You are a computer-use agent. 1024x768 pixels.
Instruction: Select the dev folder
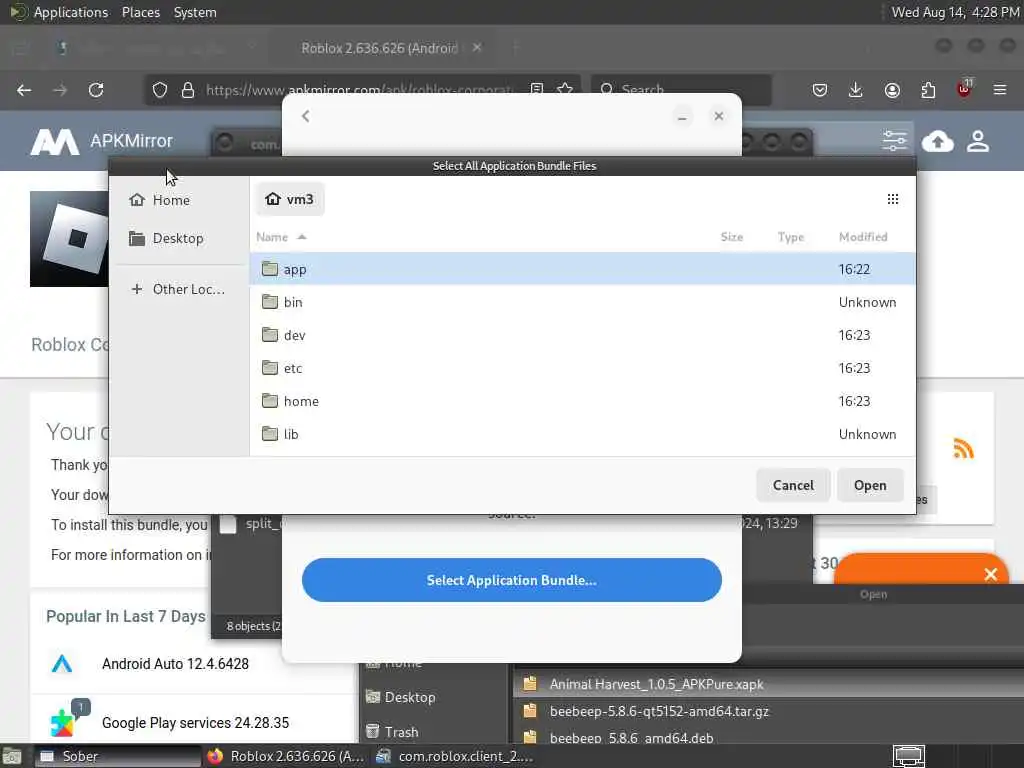582,335
